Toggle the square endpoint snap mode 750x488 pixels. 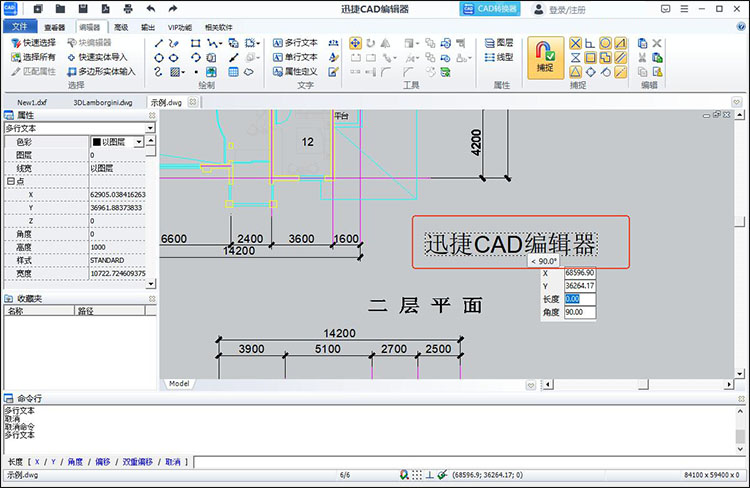click(590, 58)
